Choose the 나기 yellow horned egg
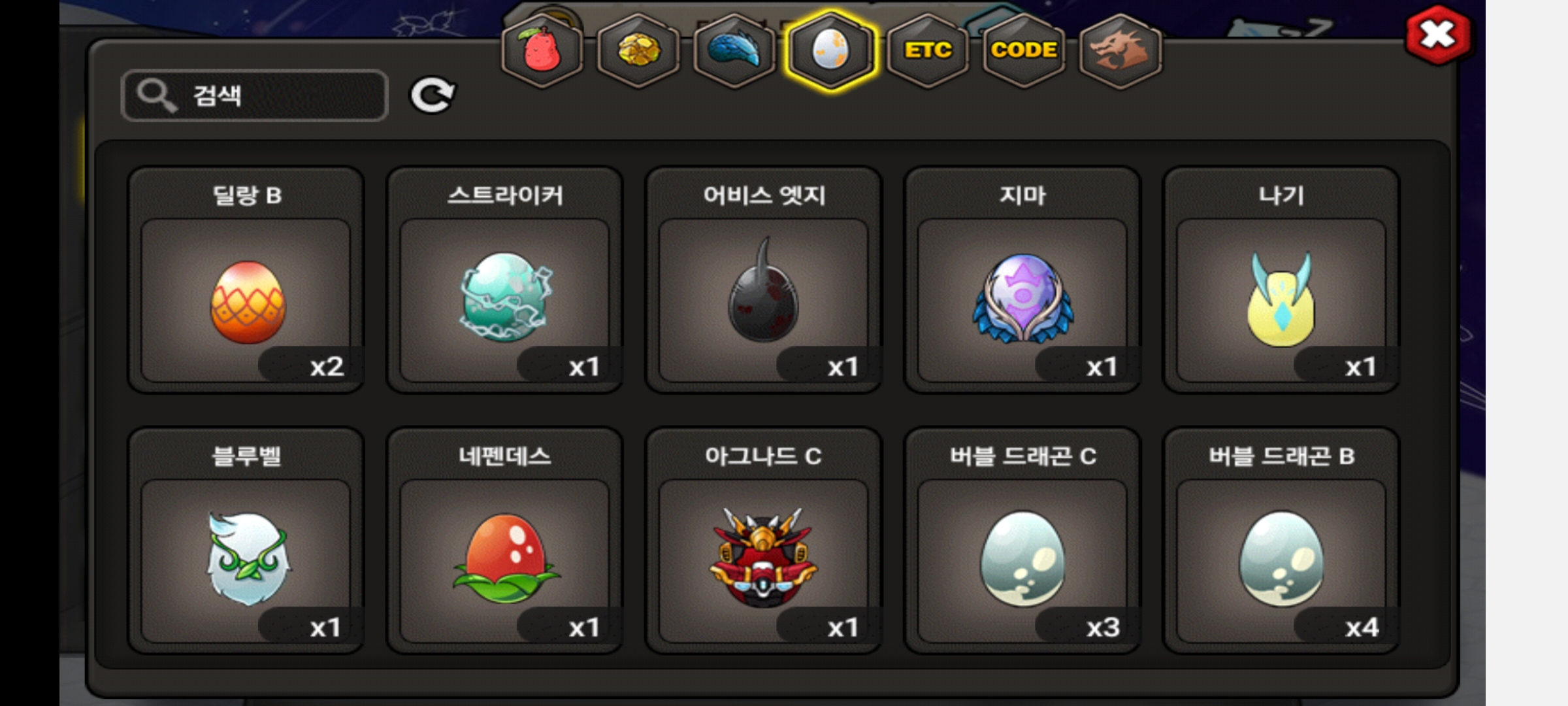This screenshot has width=1568, height=706. click(x=1281, y=280)
